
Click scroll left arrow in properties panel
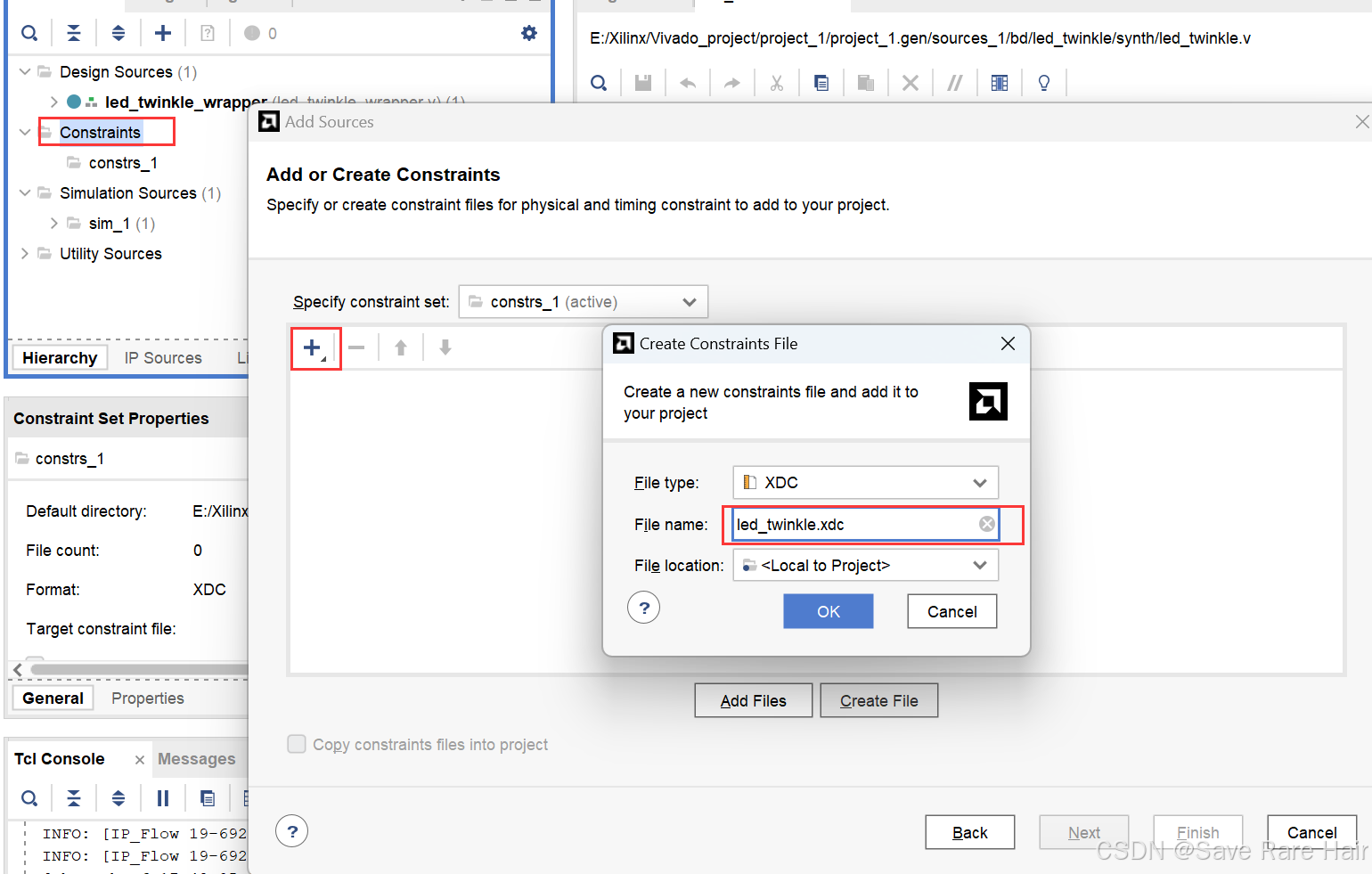[18, 669]
